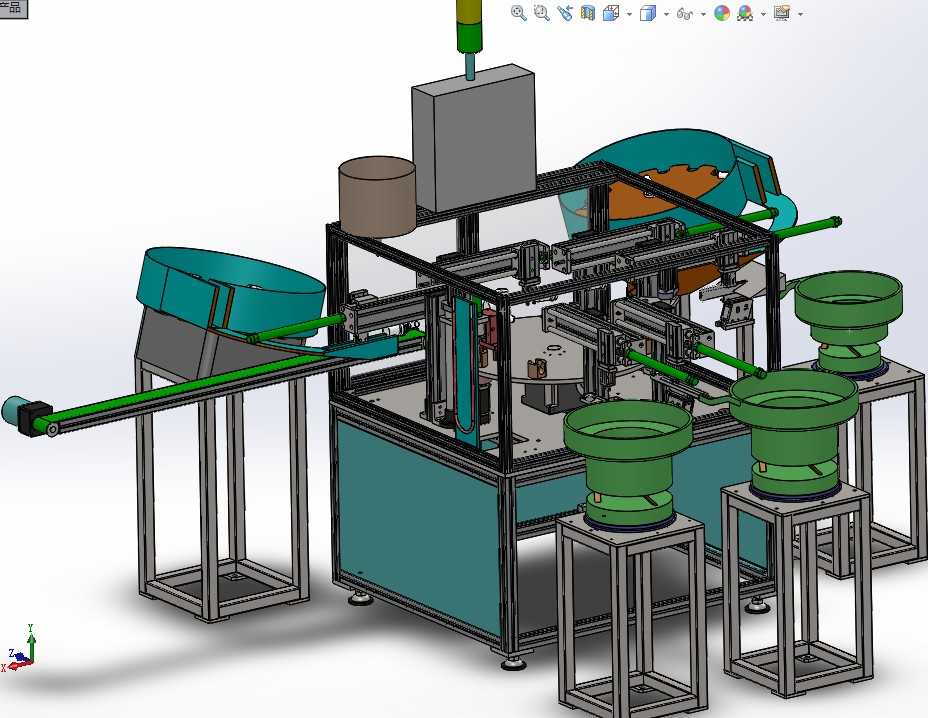Open Edit Appearance color ball
Screen dimensions: 928x718
pos(722,13)
